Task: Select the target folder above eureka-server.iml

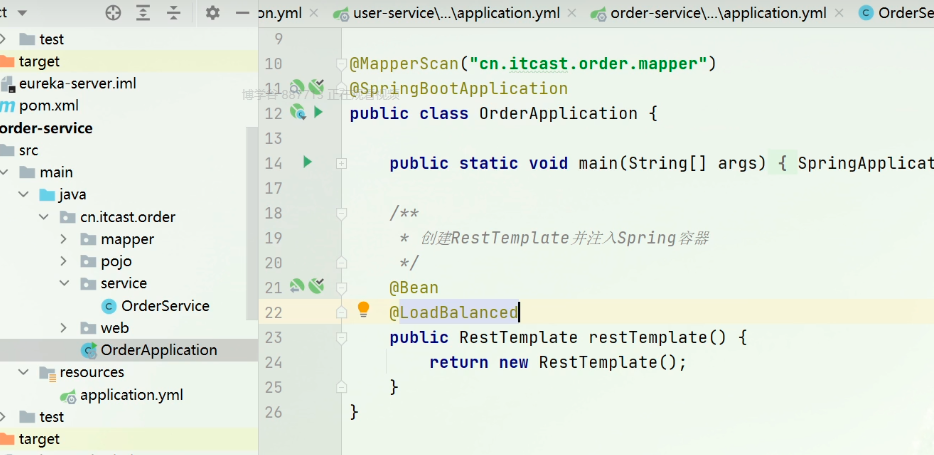Action: pyautogui.click(x=30, y=61)
